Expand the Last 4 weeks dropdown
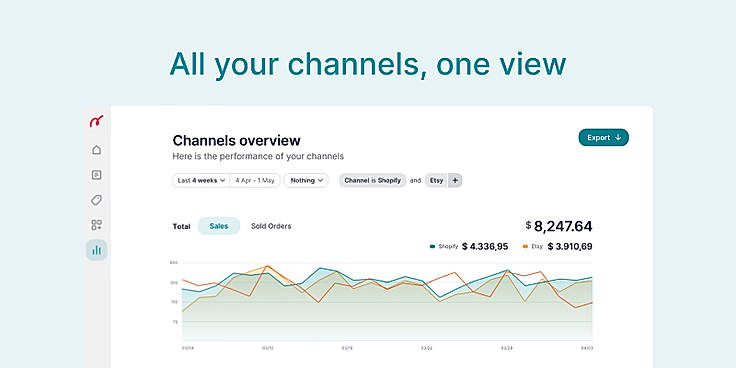 point(201,180)
